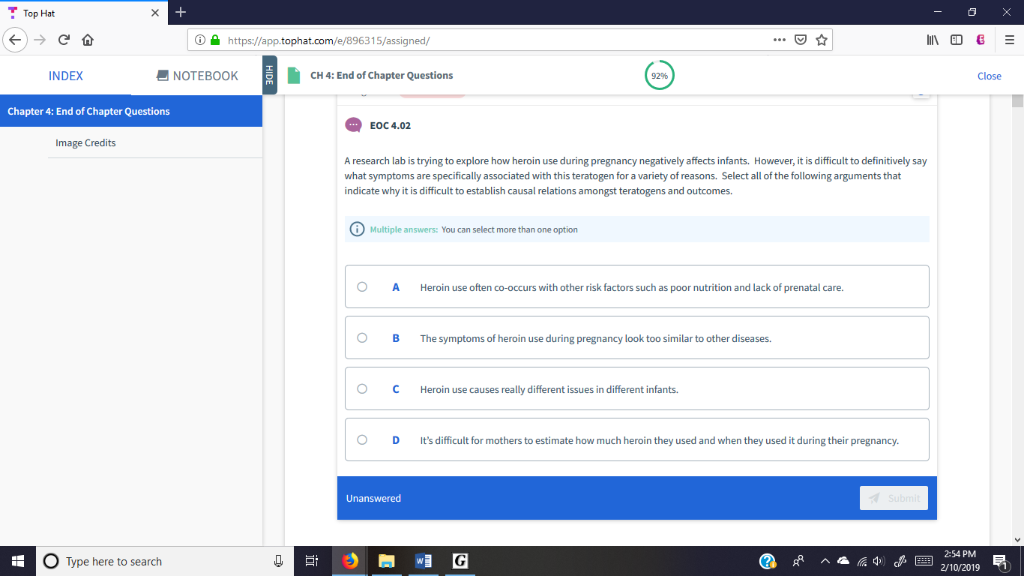
Task: Open Windows Start menu
Action: click(x=18, y=561)
